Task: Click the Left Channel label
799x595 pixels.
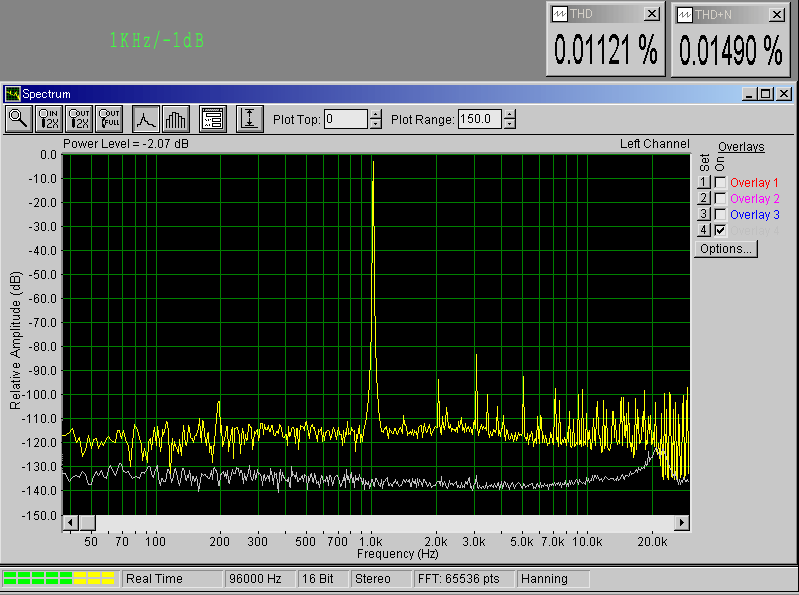Action: click(654, 144)
